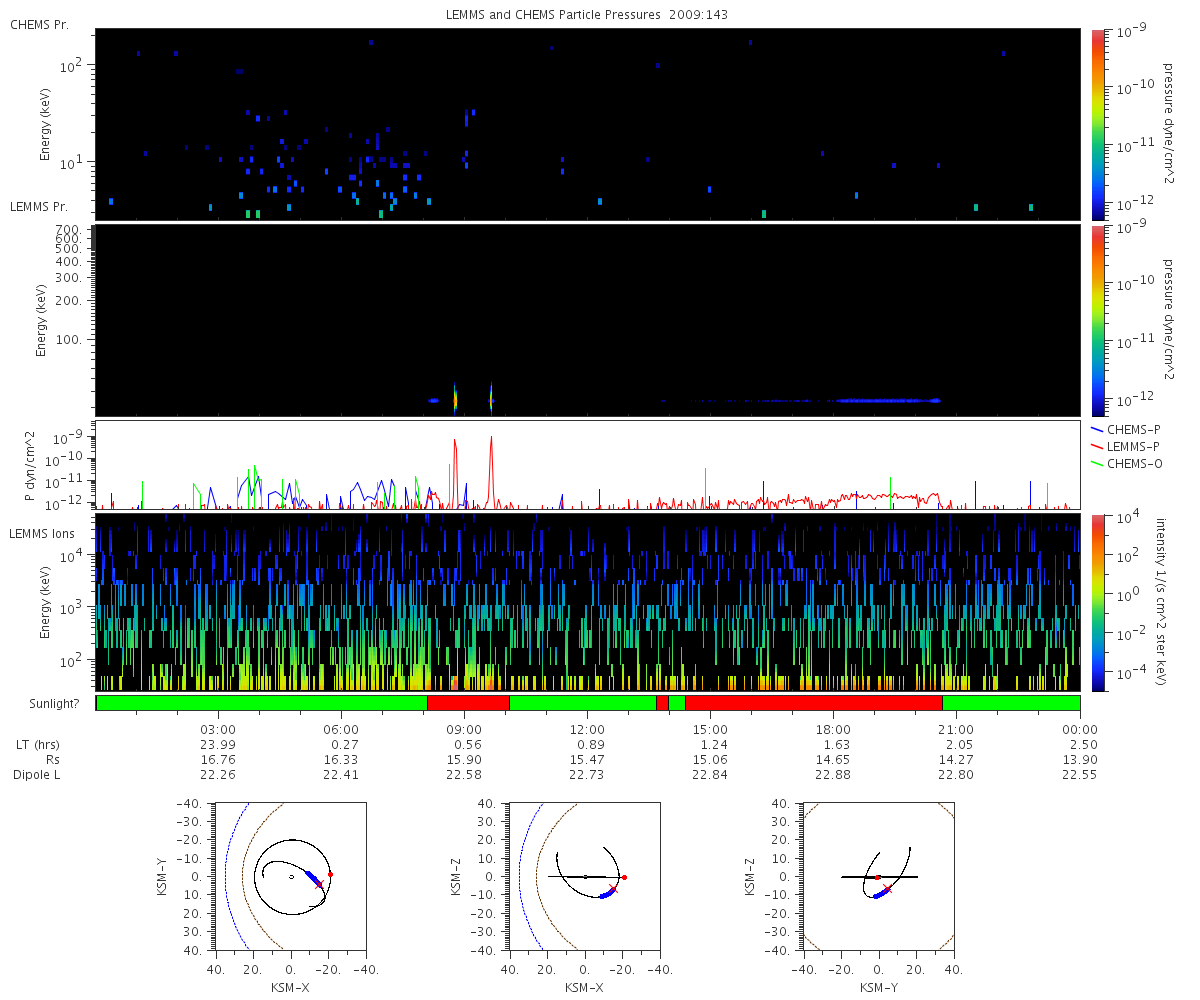1200x1000 pixels.
Task: Click the KSM-X versus KSM-Y orbit plot
Action: pyautogui.click(x=291, y=876)
